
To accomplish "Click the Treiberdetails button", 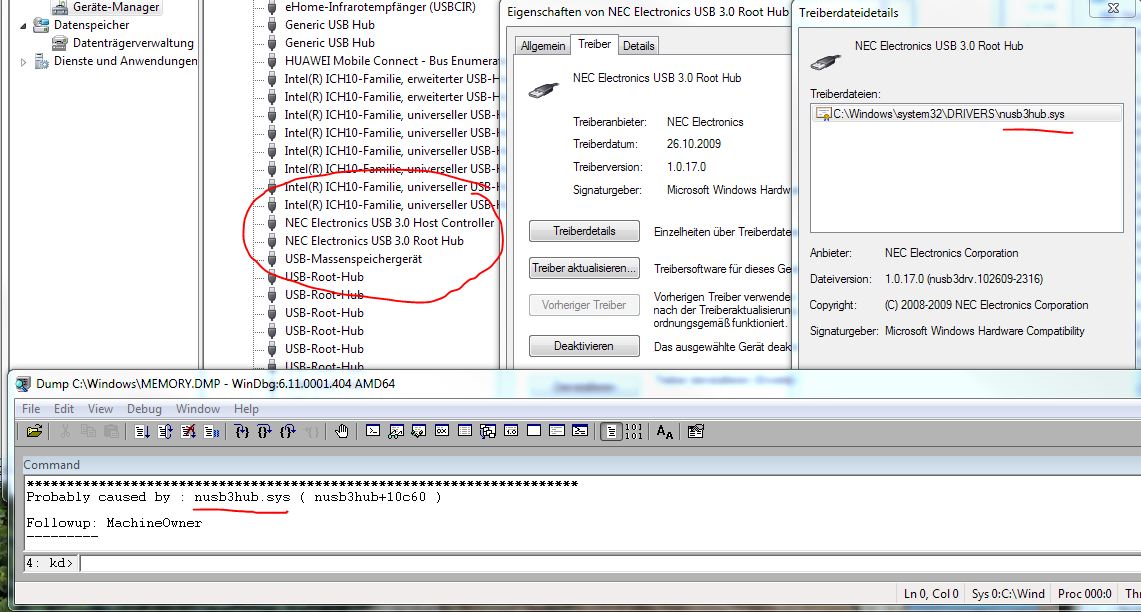I will click(x=584, y=231).
